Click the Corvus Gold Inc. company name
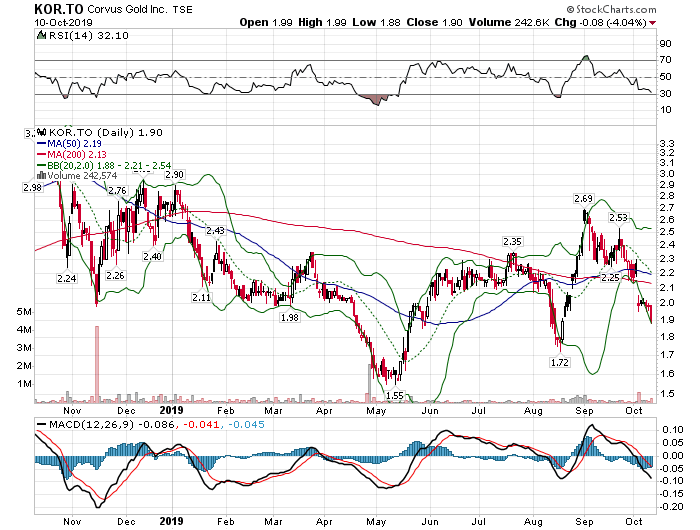Viewport: 700px width, 530px height. [128, 9]
